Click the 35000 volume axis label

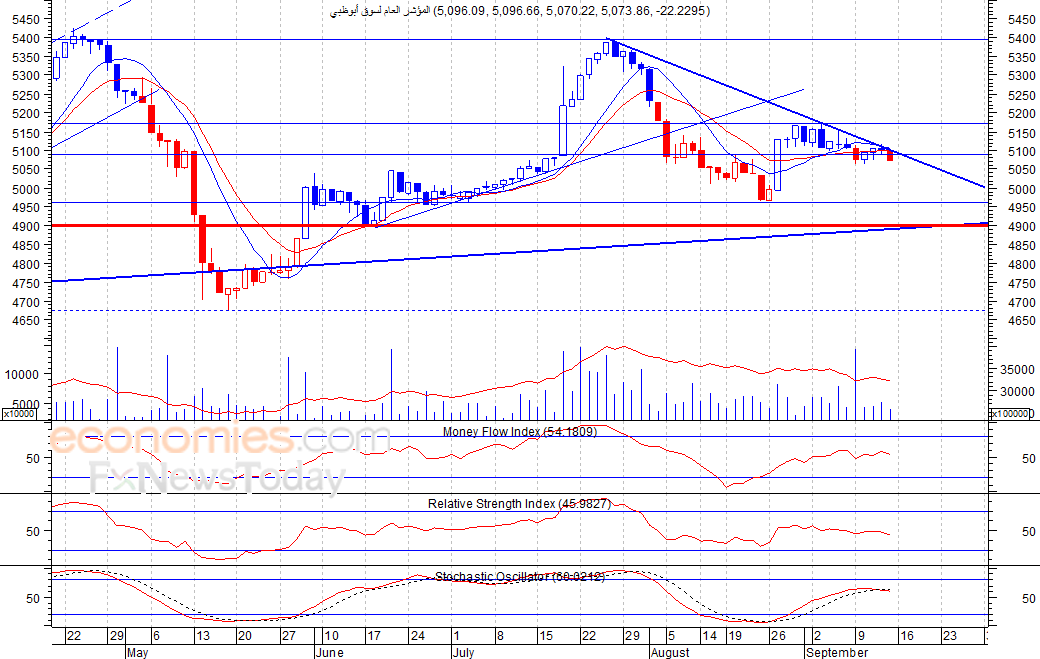coord(1017,369)
